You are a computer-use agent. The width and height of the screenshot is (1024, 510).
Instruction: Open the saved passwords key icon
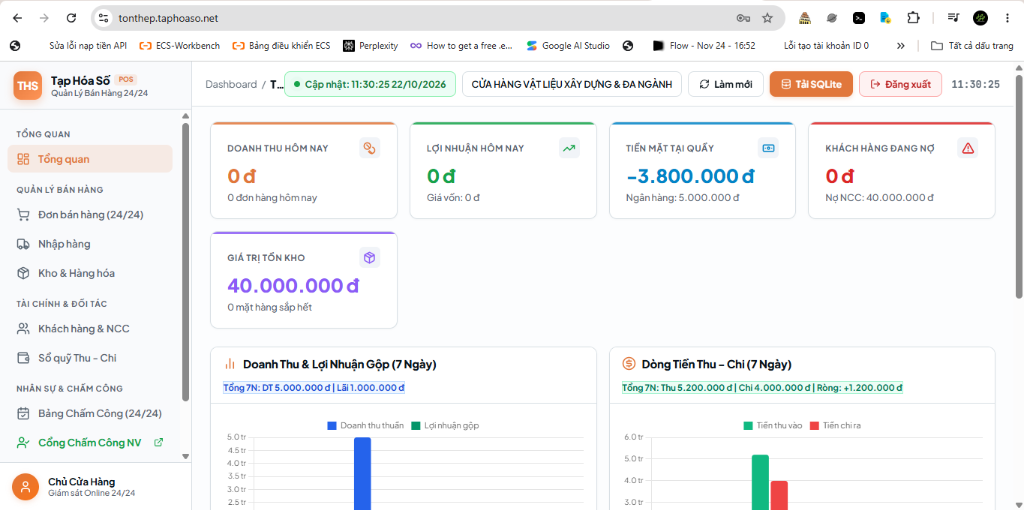(743, 18)
